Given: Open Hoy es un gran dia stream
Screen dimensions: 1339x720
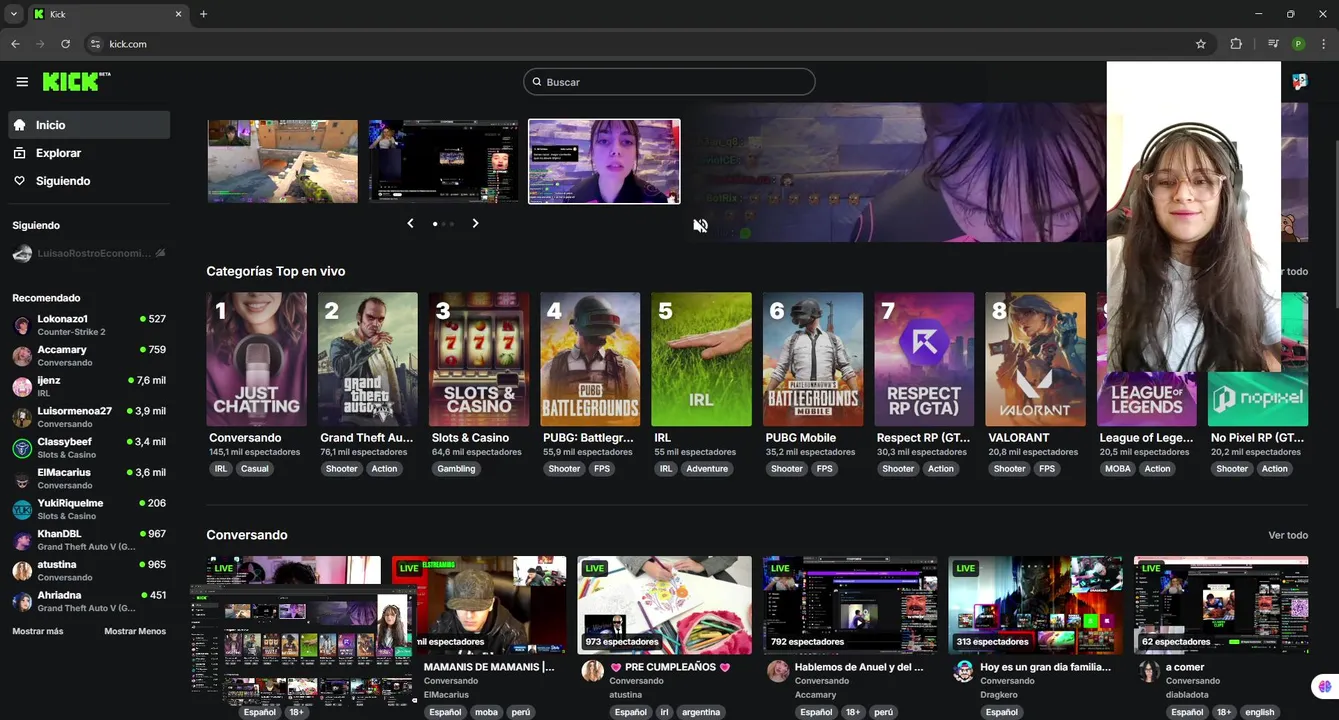Looking at the screenshot, I should point(1035,604).
